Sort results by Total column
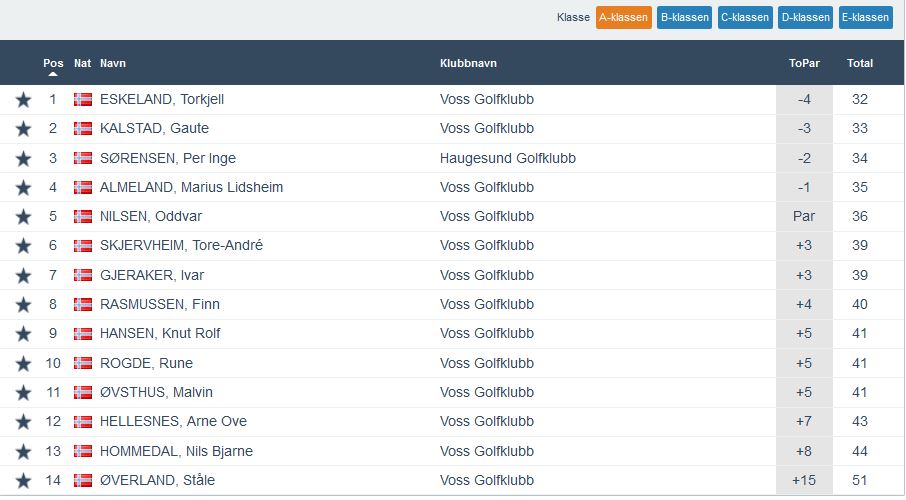Screen dimensions: 906x500 [859, 63]
